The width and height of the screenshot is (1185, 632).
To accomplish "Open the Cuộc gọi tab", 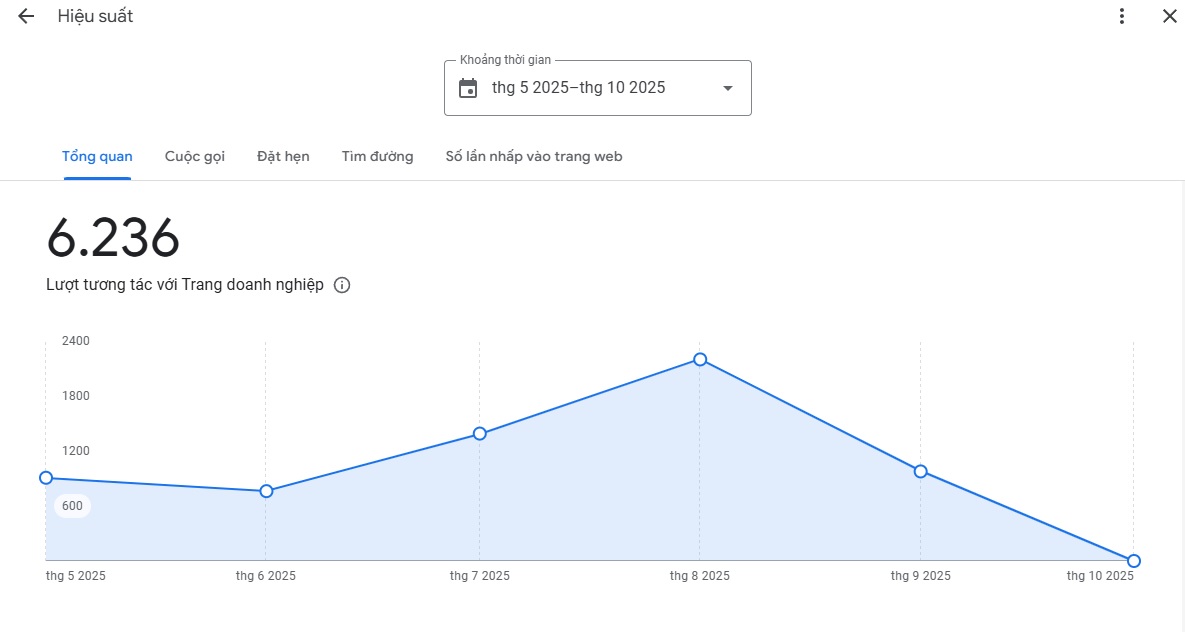I will 195,156.
